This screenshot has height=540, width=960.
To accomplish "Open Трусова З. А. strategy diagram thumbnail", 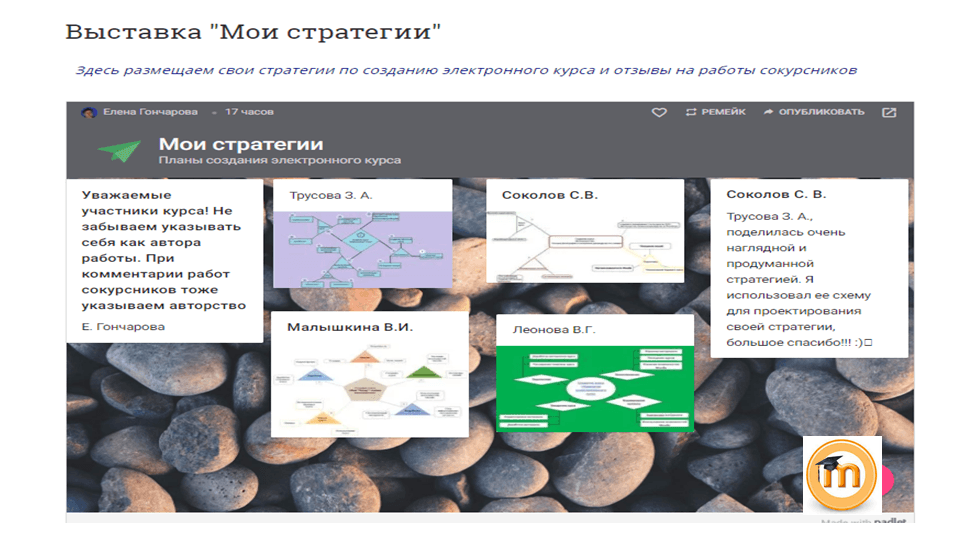I will [x=362, y=249].
